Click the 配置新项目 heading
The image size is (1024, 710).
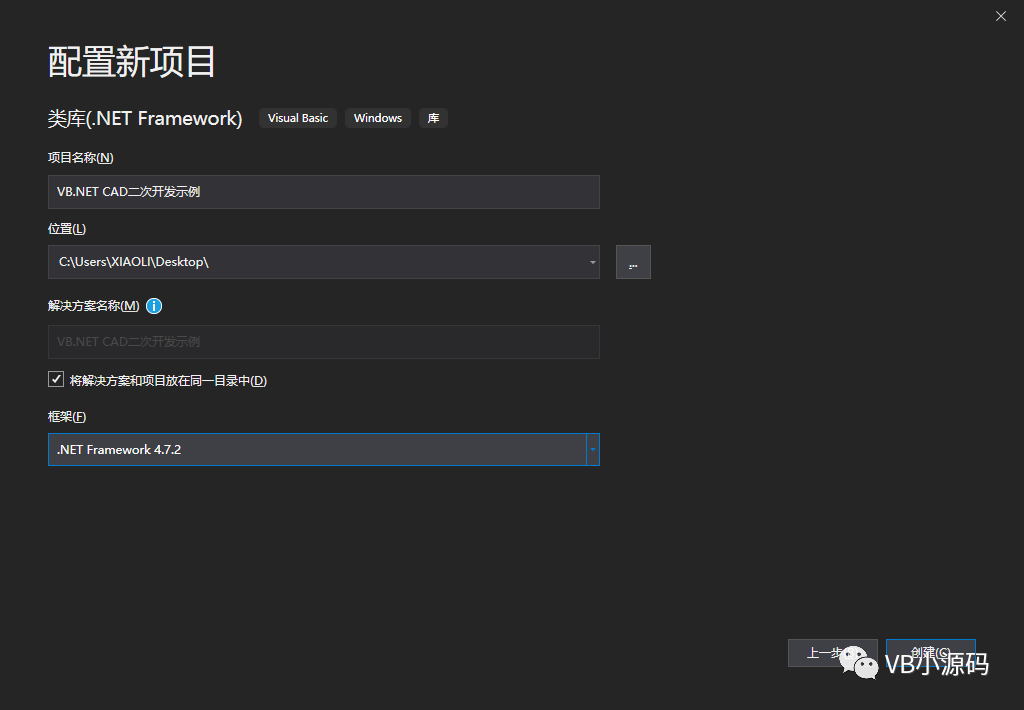point(131,62)
